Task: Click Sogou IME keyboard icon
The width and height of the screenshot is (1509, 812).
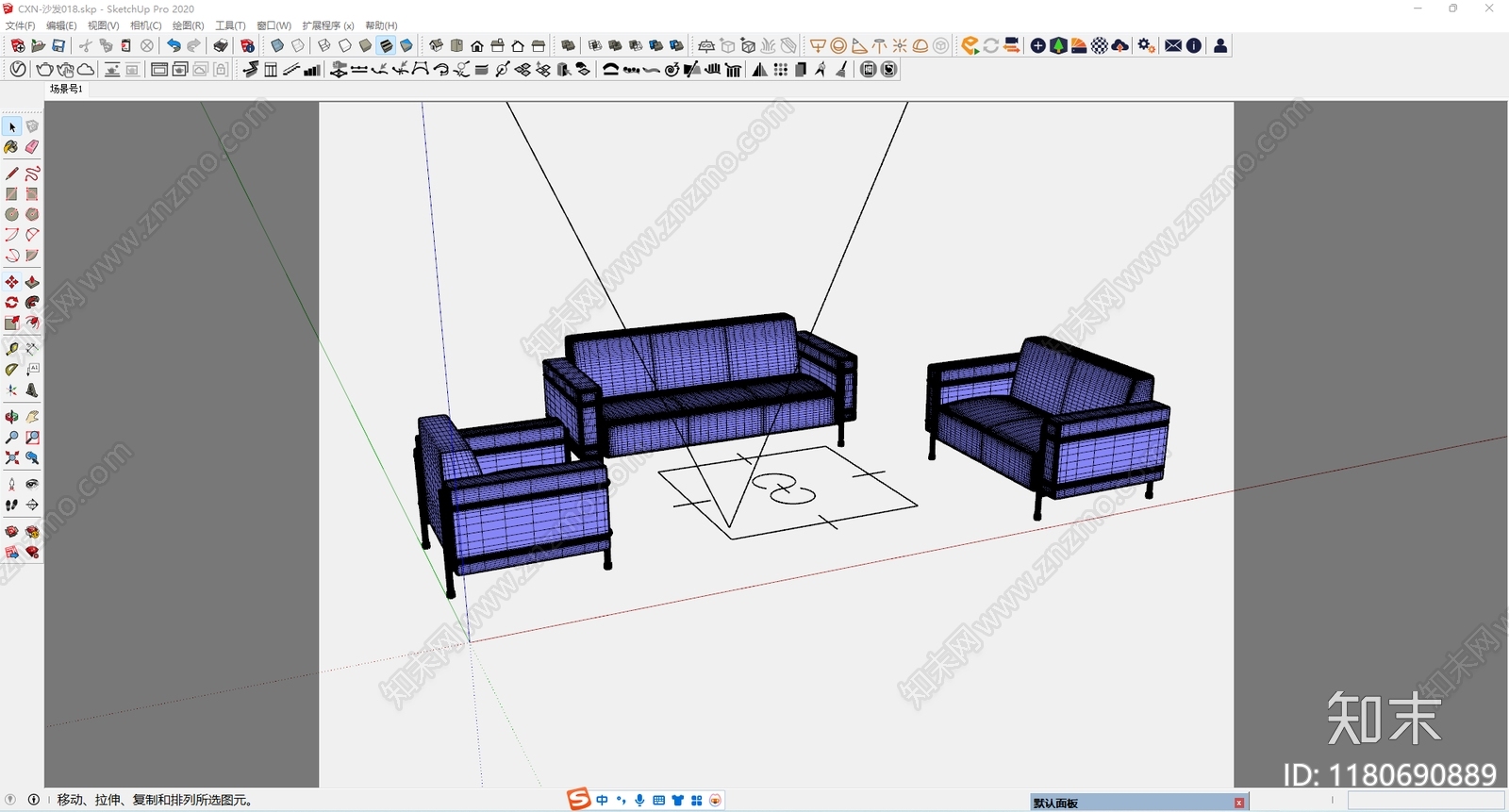Action: click(x=658, y=800)
